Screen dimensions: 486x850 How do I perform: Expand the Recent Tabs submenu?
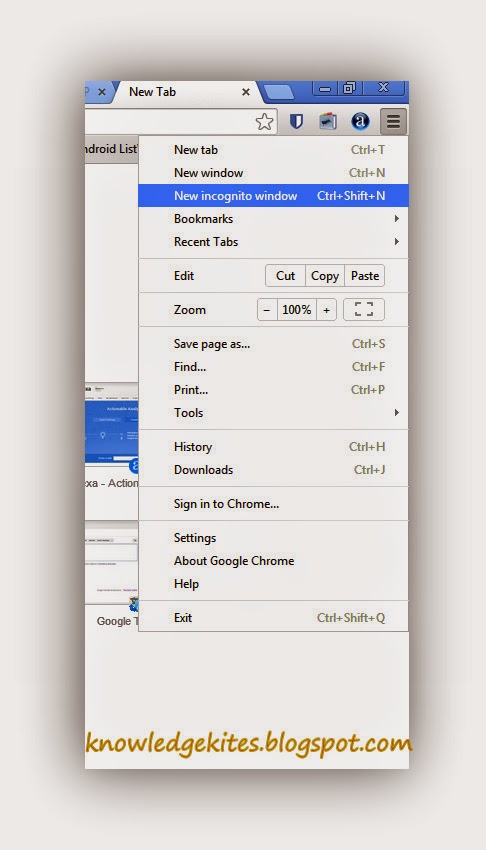coord(274,242)
